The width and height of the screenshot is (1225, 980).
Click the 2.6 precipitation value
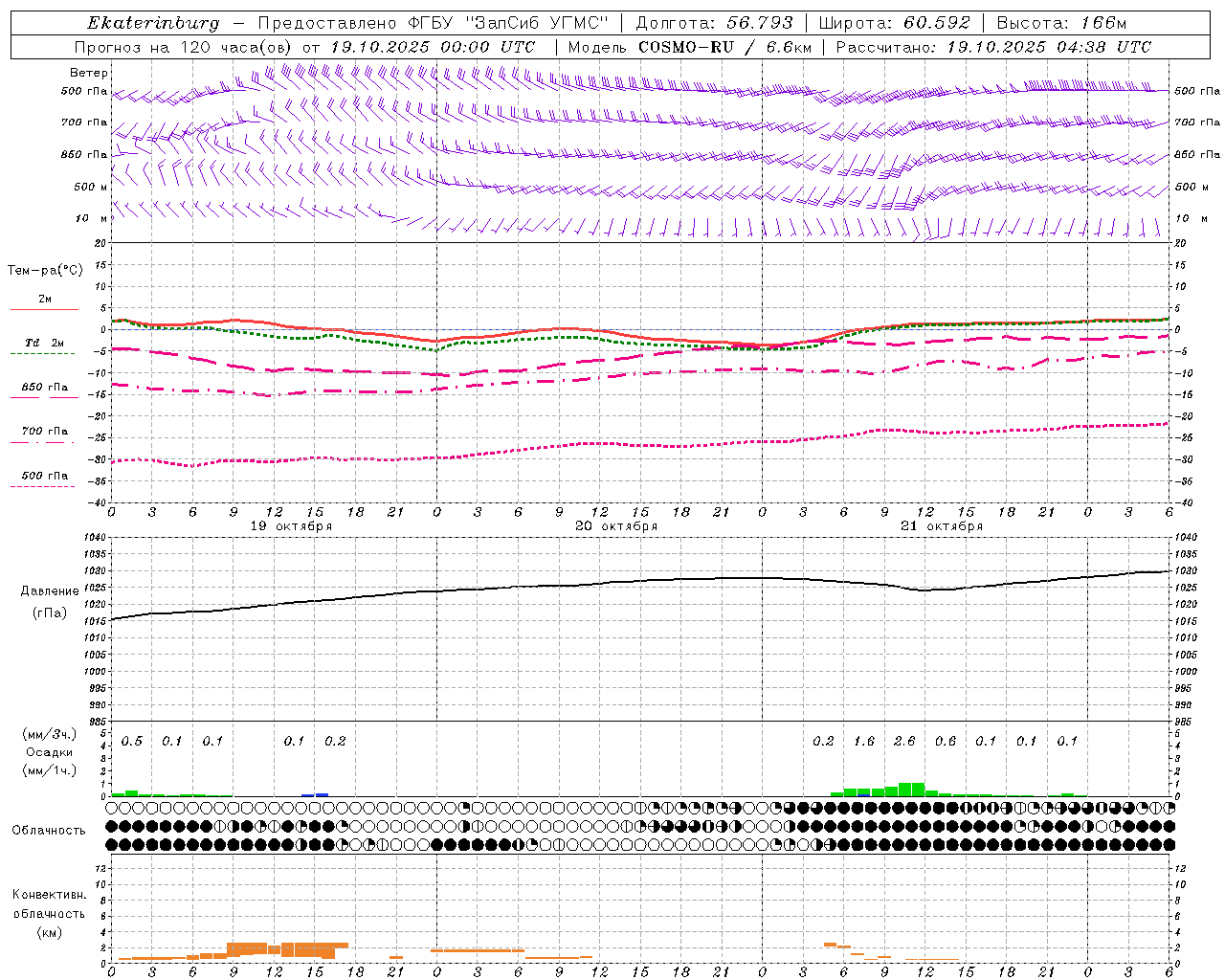click(x=904, y=742)
